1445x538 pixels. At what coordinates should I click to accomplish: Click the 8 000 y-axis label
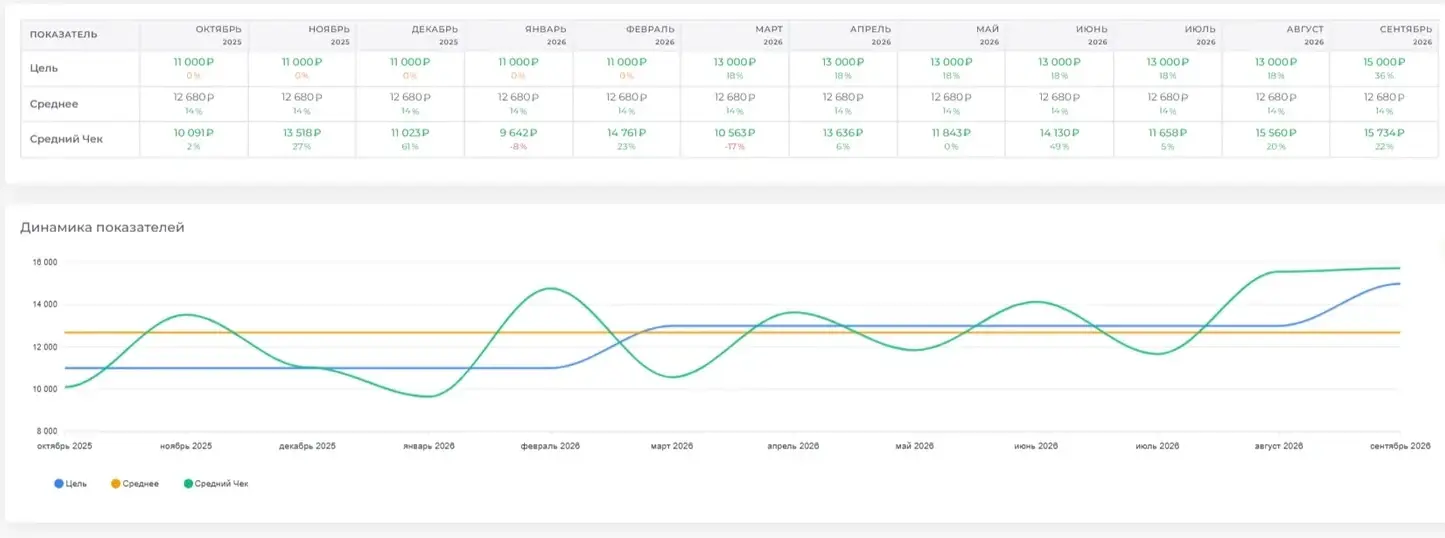pyautogui.click(x=47, y=431)
